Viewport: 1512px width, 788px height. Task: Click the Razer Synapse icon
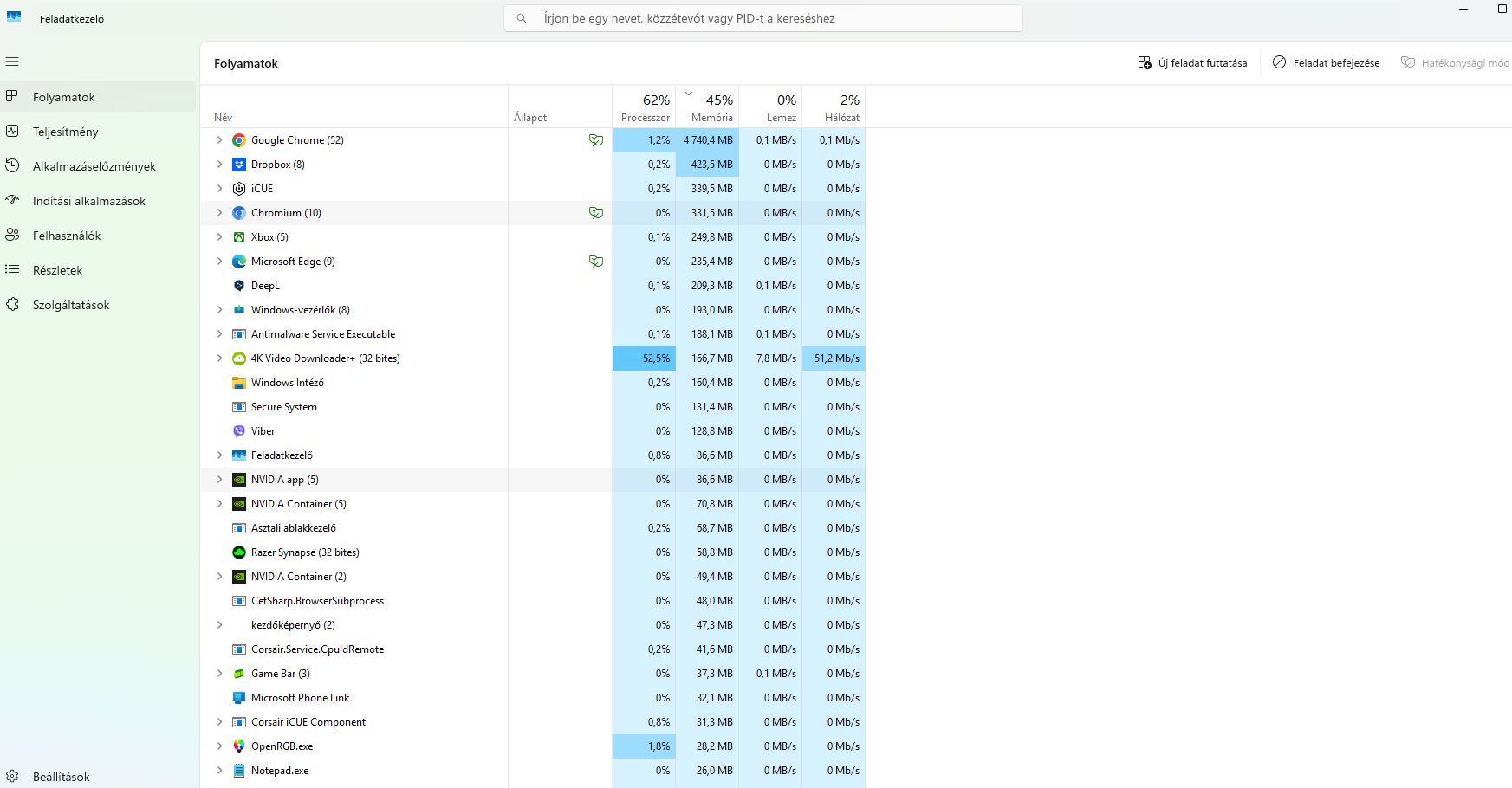[x=239, y=552]
